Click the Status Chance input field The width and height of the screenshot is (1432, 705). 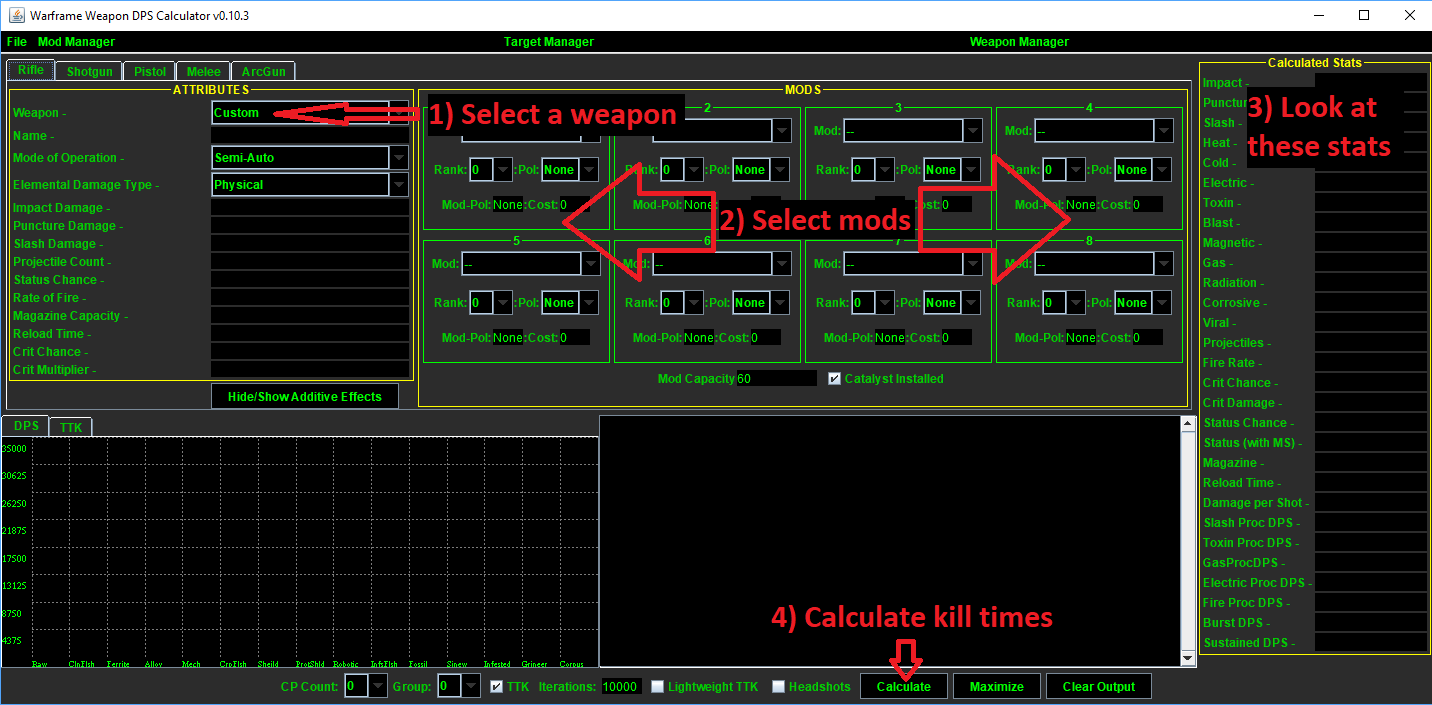(310, 280)
